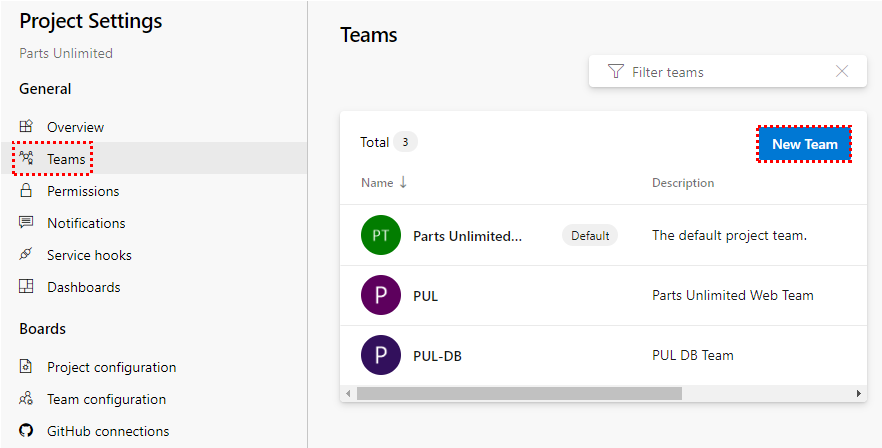The image size is (882, 448).
Task: Click in the Filter teams input field
Action: pos(727,72)
